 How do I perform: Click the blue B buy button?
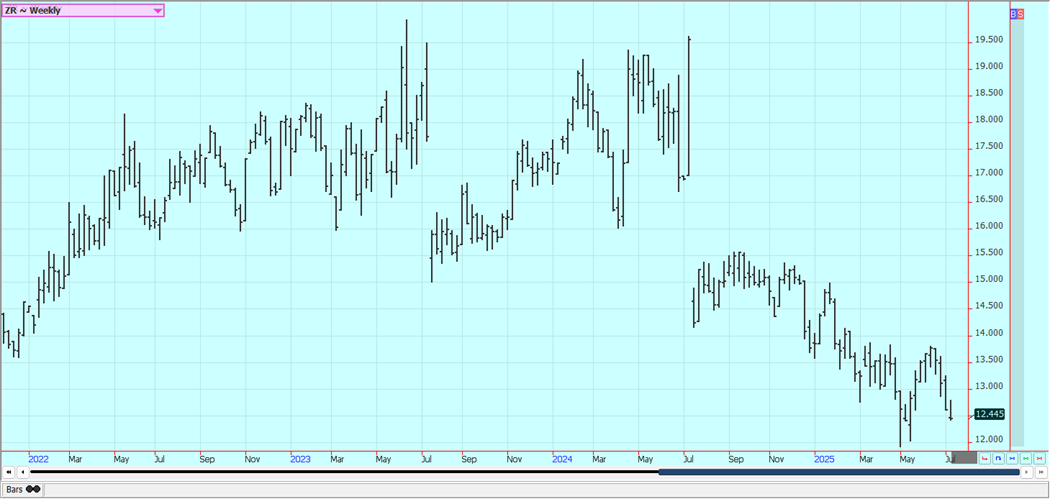pyautogui.click(x=1013, y=13)
